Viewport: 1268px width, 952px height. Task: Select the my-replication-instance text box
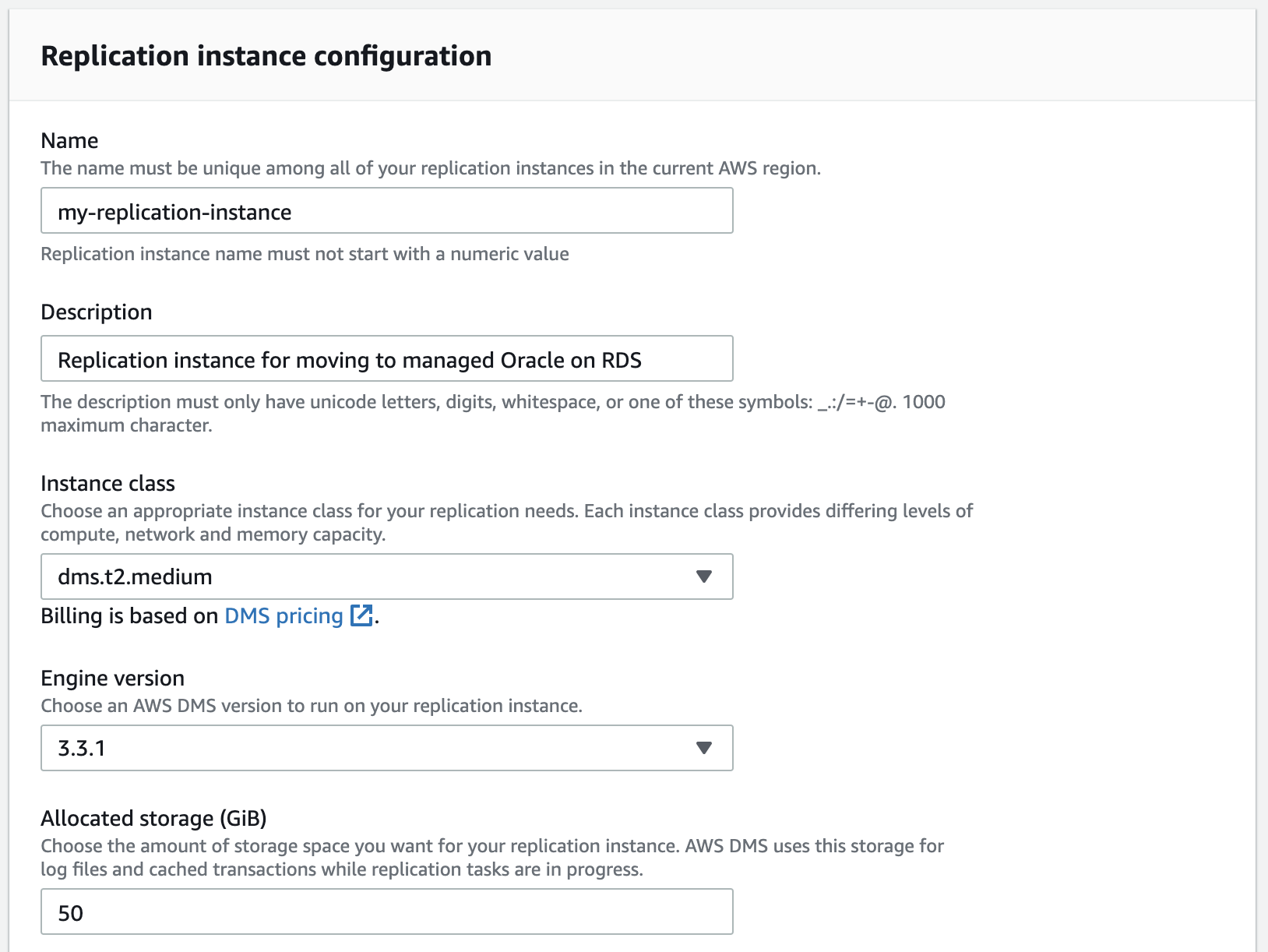tap(387, 210)
